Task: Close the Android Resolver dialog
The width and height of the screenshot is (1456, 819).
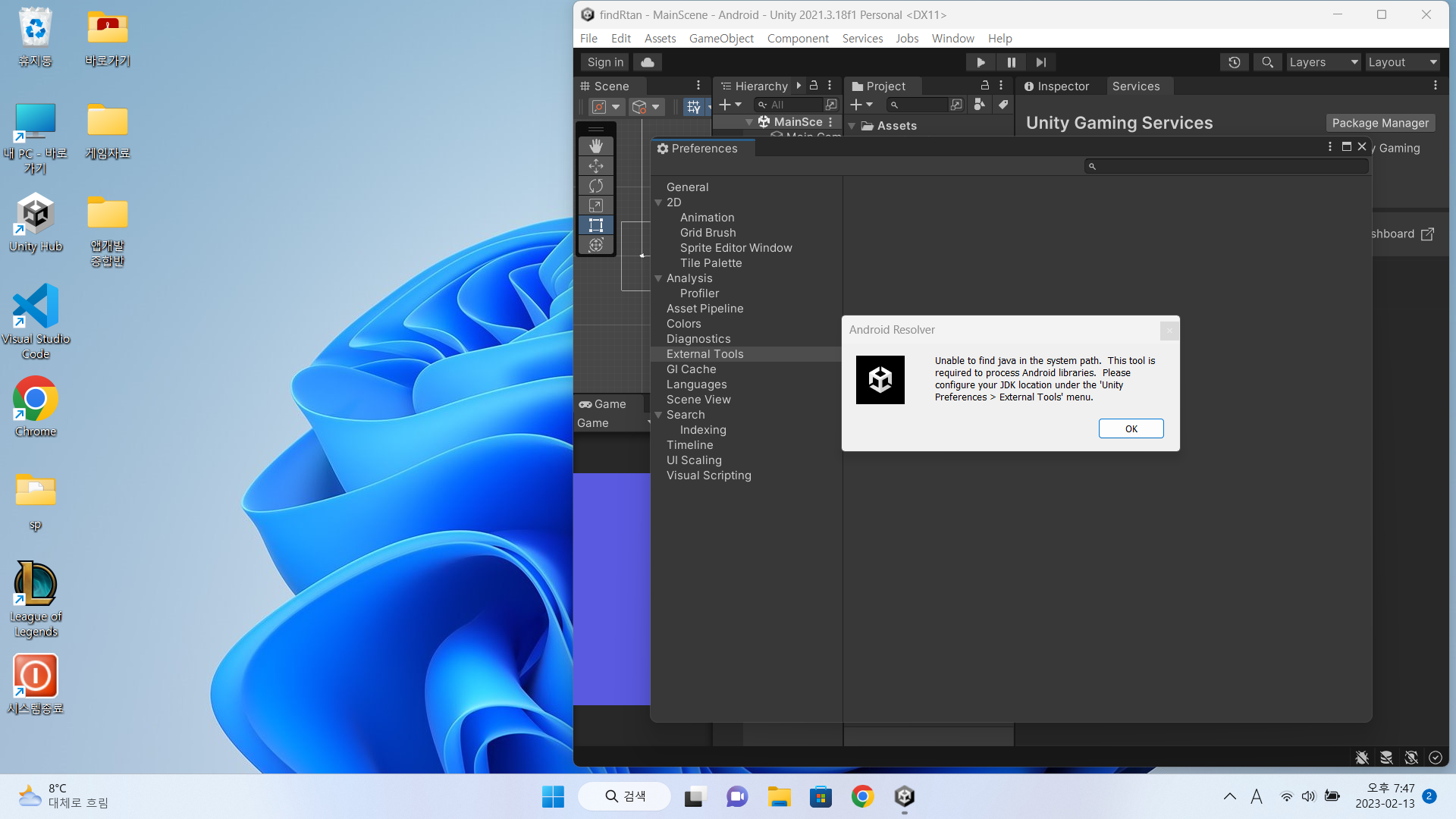Action: (1169, 330)
